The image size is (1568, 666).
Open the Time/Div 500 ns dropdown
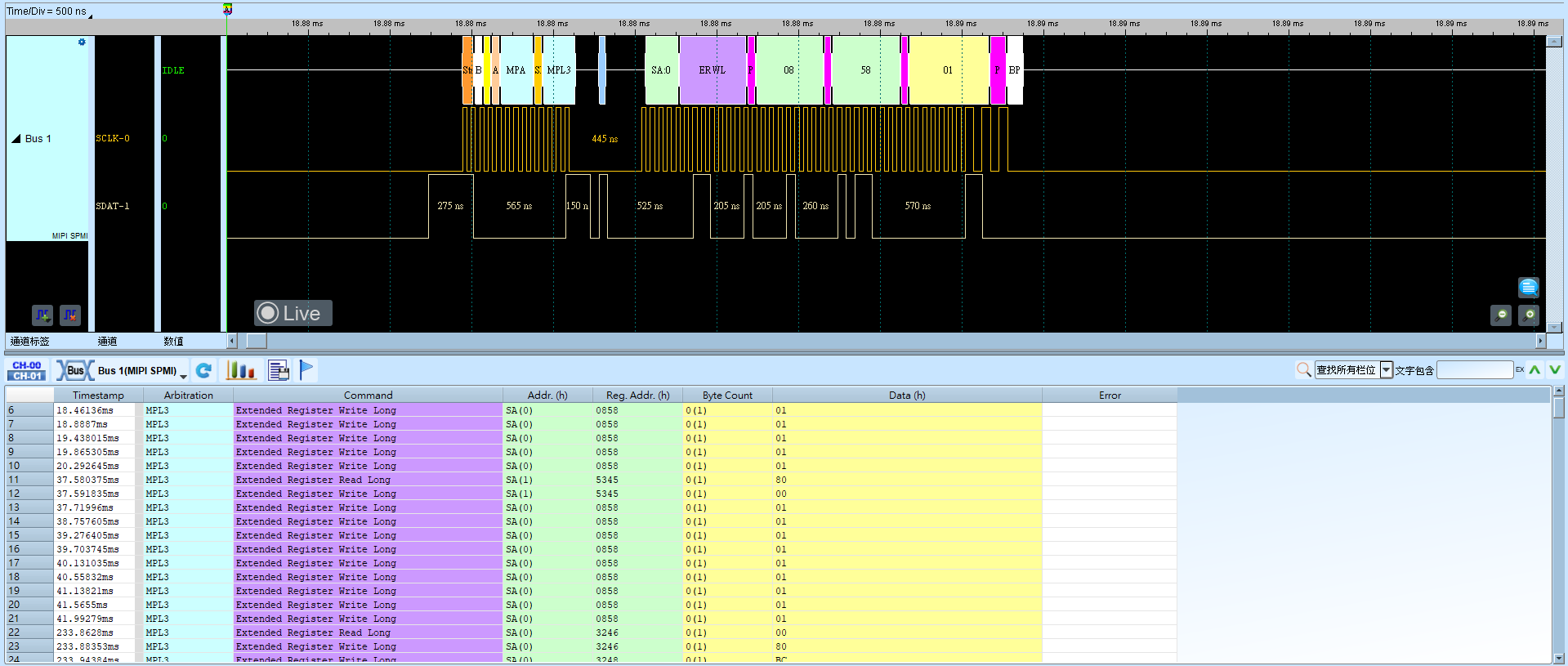90,15
